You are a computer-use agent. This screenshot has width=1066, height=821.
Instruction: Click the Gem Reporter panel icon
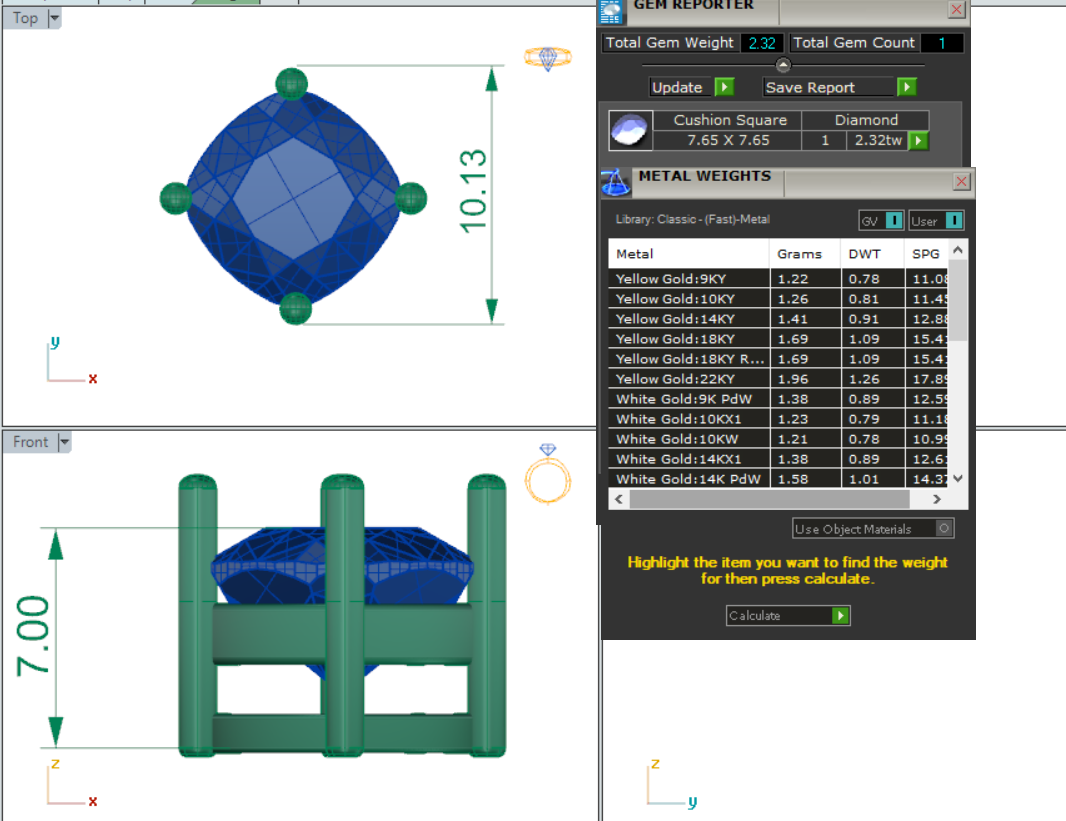pyautogui.click(x=610, y=11)
